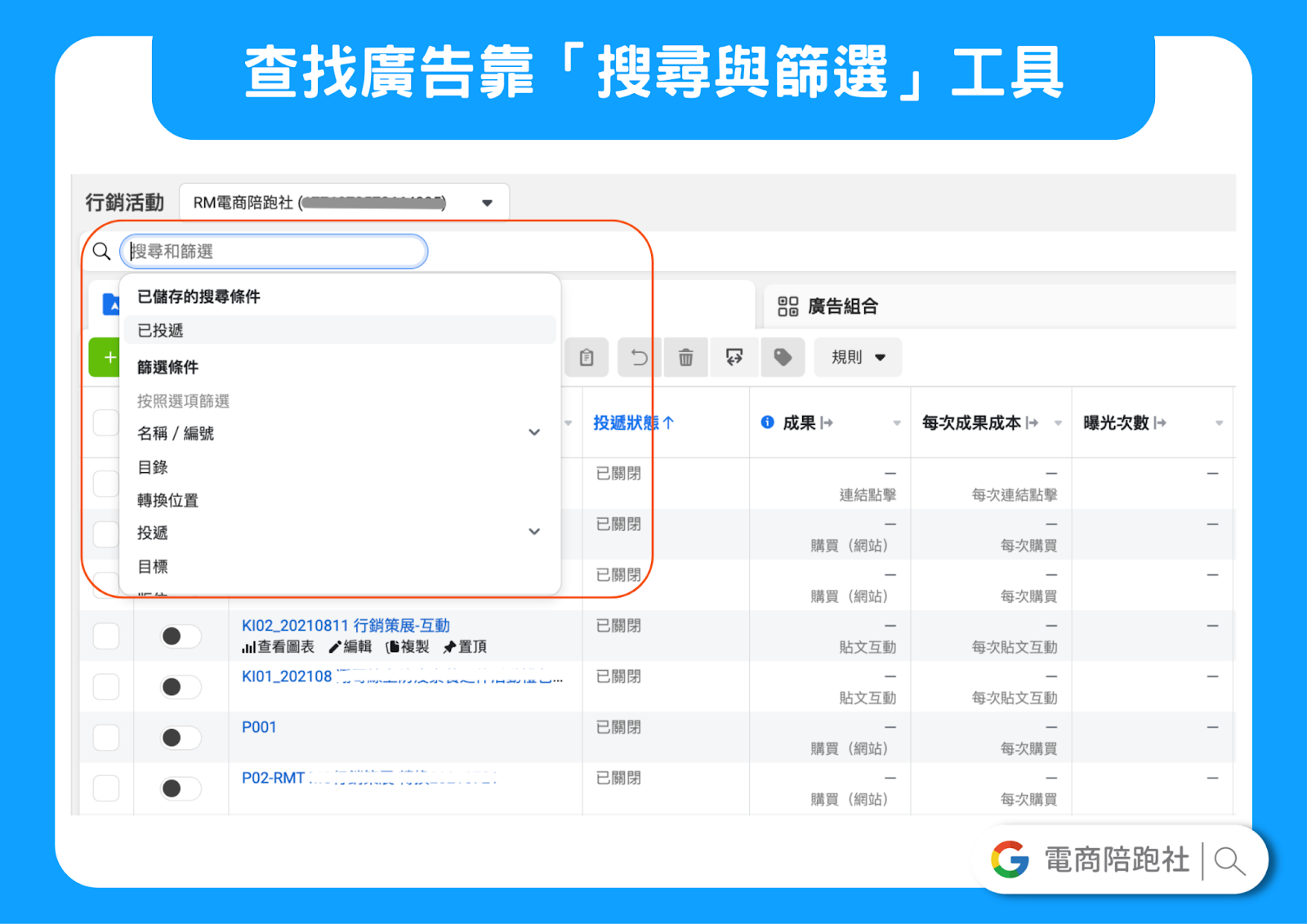Click the clipboard paste icon
This screenshot has height=924, width=1307.
(587, 357)
